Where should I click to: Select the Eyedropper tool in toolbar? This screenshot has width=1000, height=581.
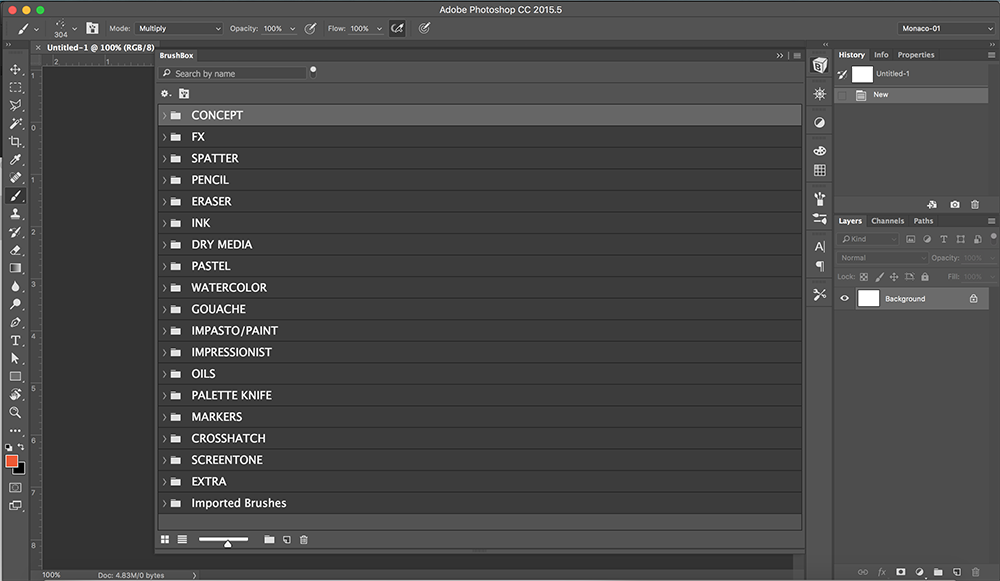point(15,159)
